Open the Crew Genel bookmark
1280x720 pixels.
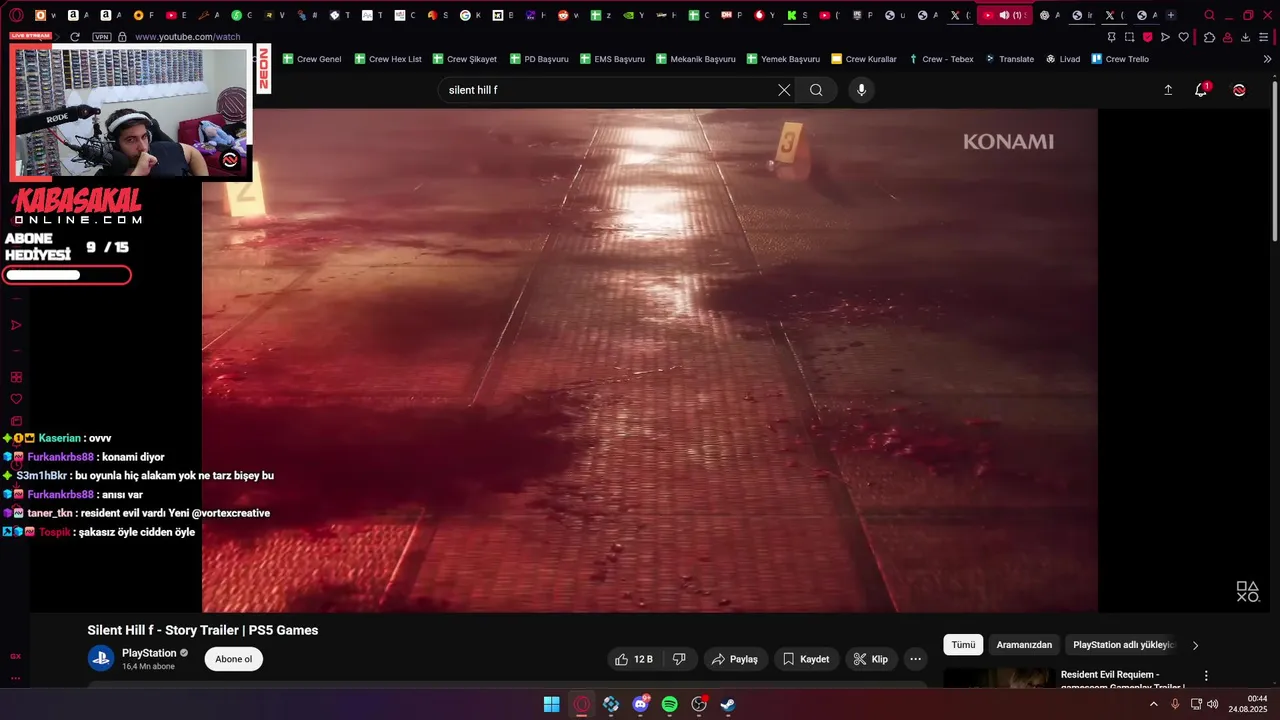[x=311, y=59]
